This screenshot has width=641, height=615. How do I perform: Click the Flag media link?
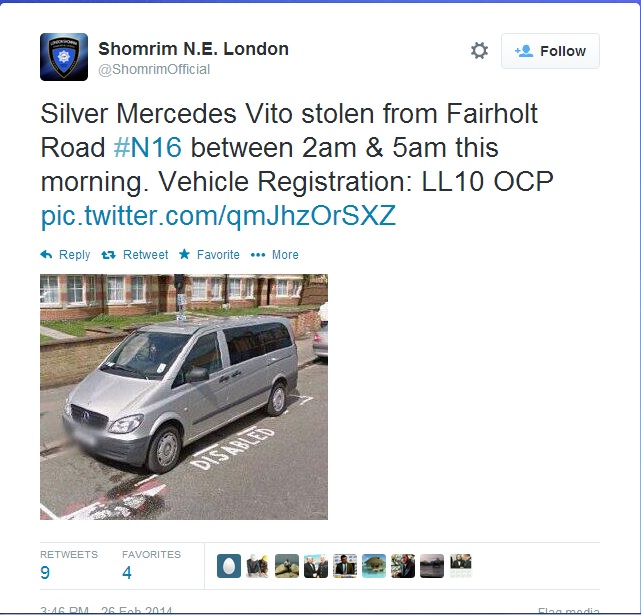(x=569, y=611)
